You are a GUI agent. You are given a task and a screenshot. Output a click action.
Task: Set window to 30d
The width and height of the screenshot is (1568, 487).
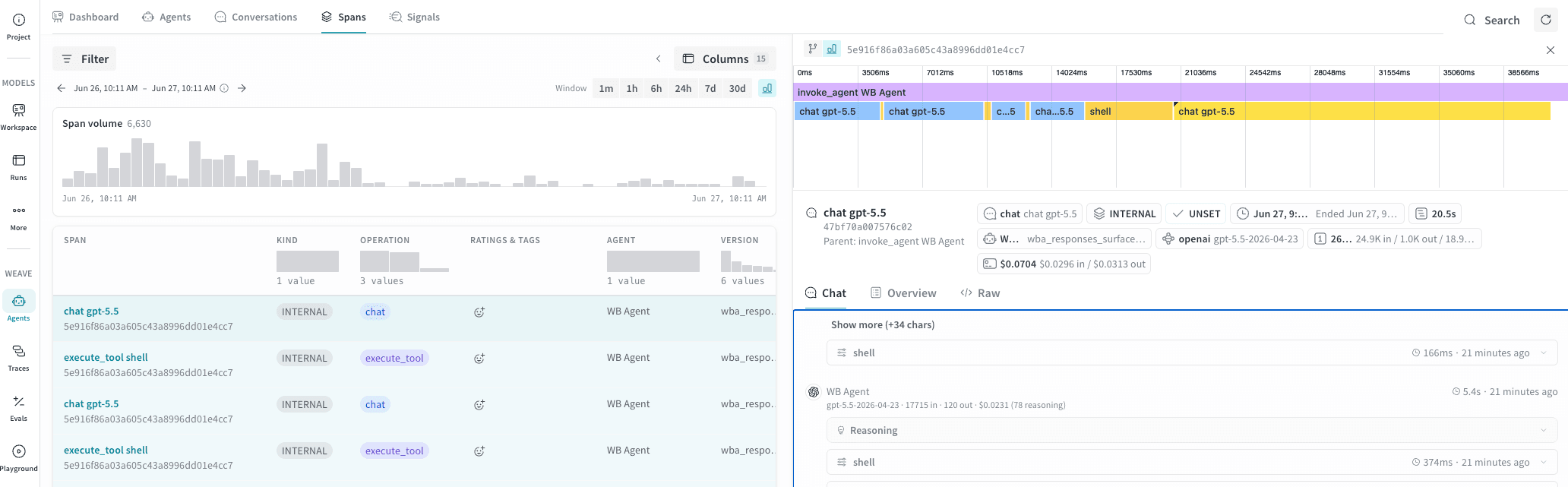(x=737, y=88)
